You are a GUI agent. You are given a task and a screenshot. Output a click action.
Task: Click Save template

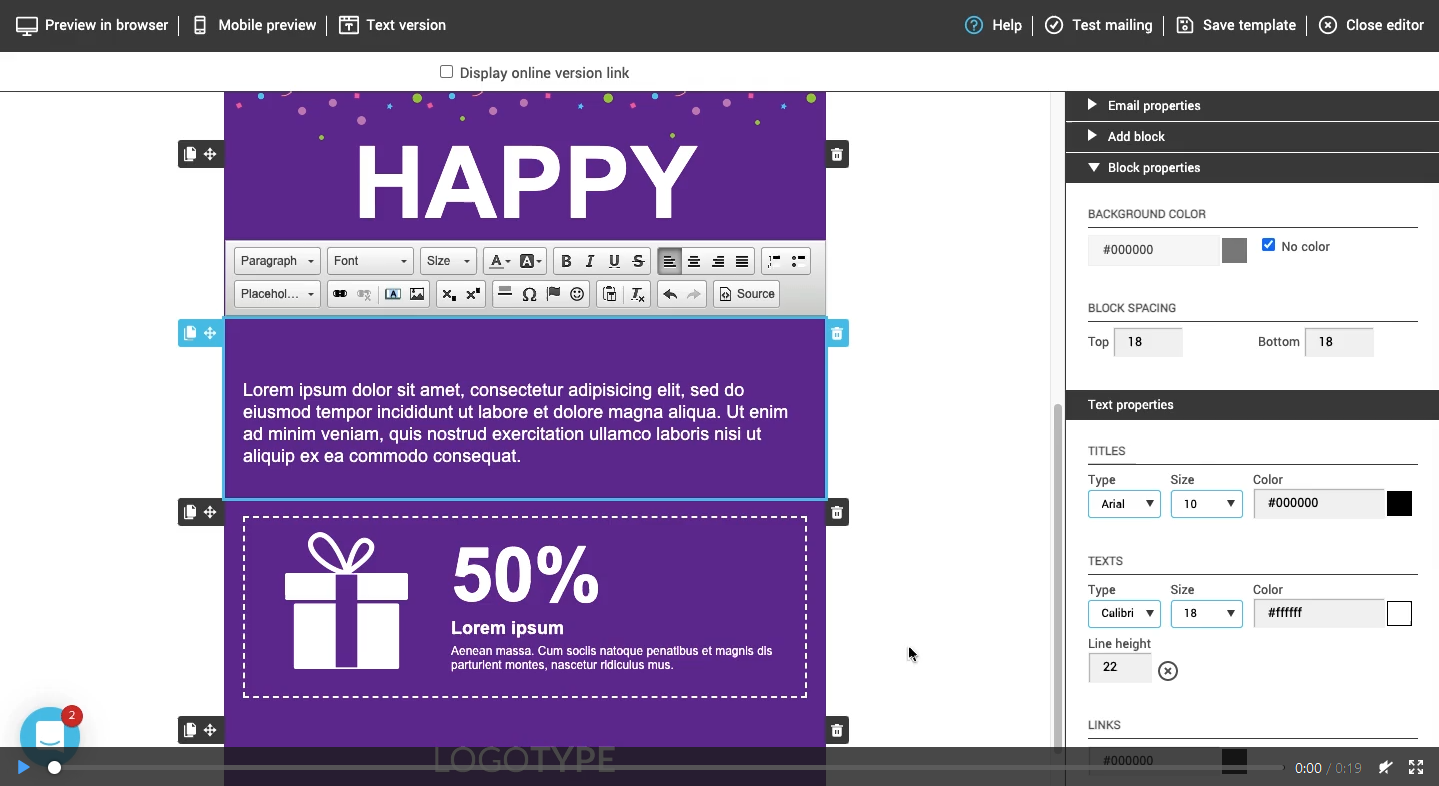[x=1236, y=25]
